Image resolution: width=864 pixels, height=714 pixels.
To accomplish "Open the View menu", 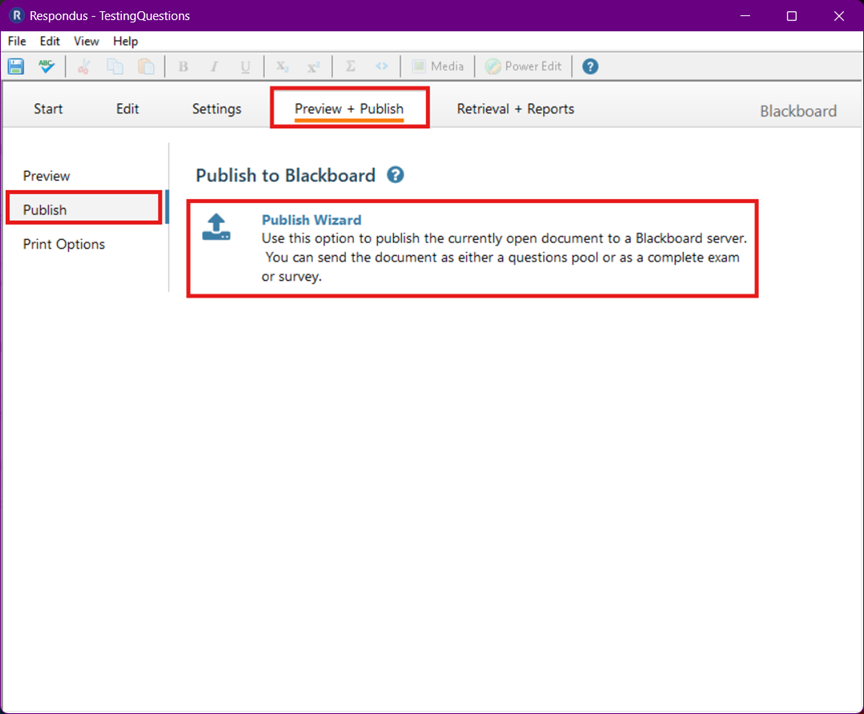I will pyautogui.click(x=87, y=41).
